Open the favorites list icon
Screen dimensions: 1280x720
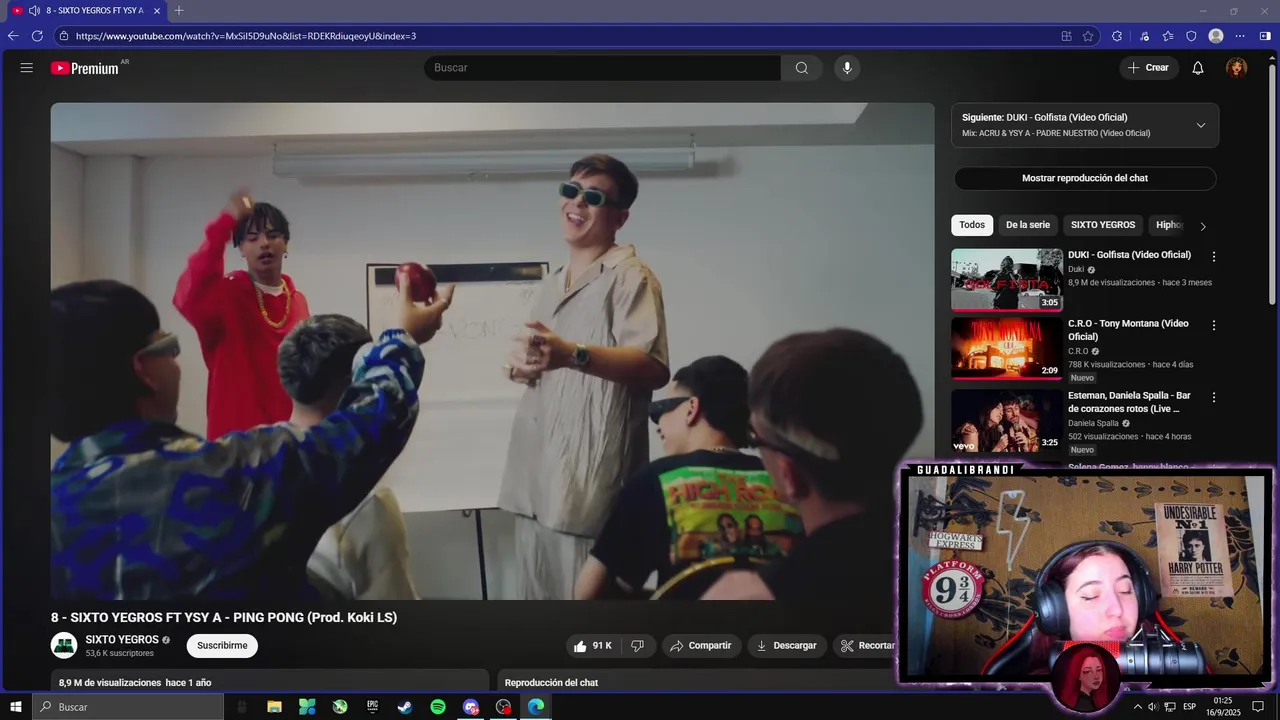click(1168, 36)
